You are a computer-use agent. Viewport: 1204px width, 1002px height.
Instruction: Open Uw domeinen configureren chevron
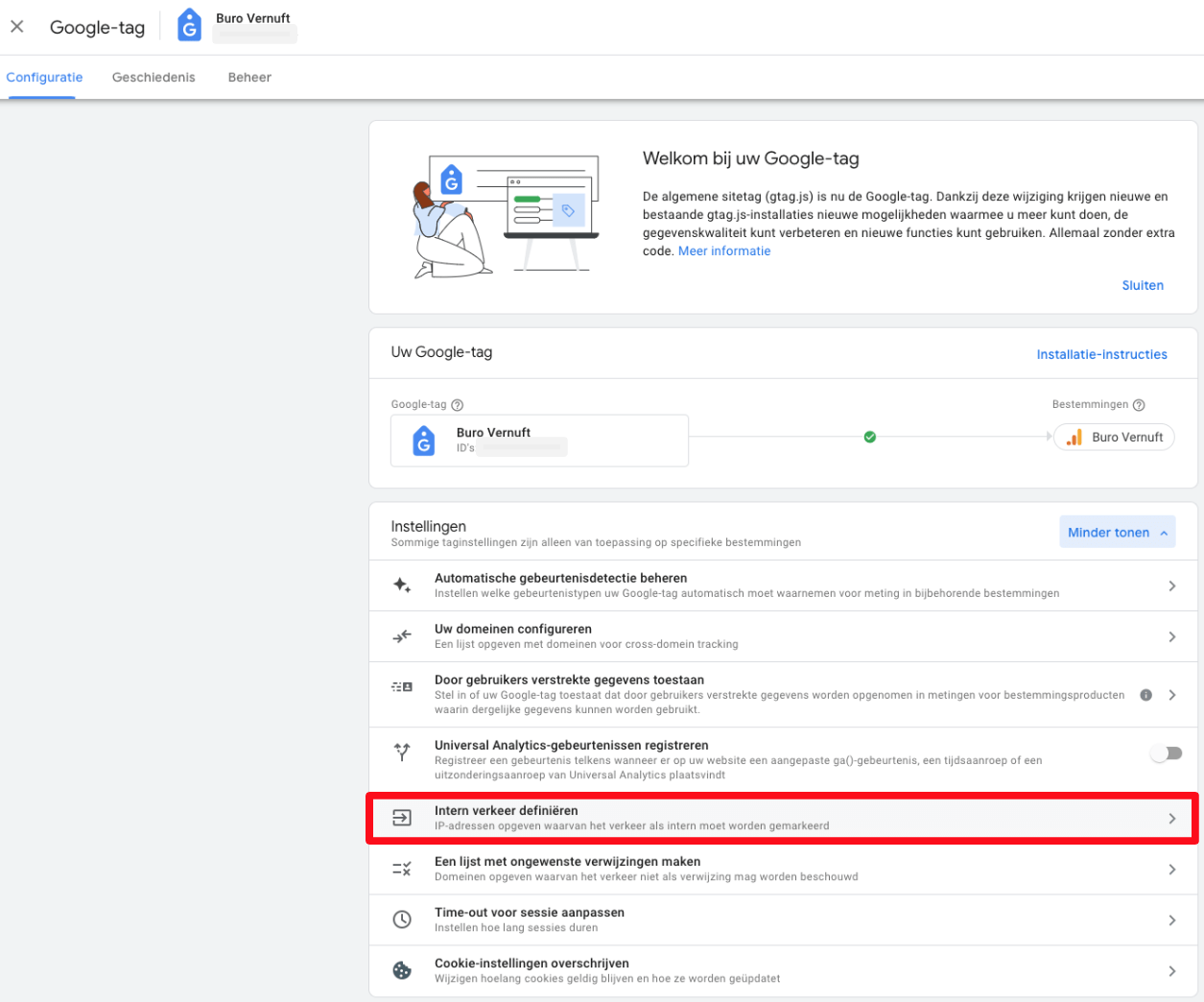point(1171,636)
